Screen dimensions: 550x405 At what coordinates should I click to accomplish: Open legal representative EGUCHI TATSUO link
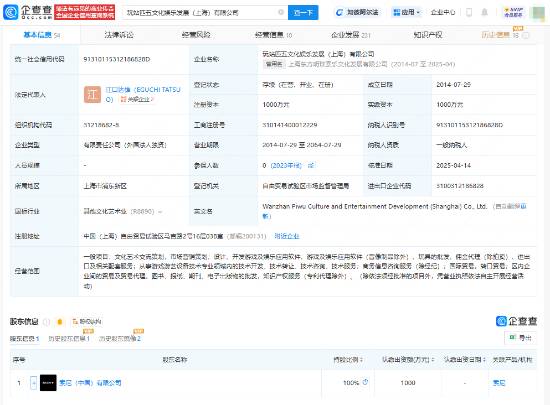143,94
